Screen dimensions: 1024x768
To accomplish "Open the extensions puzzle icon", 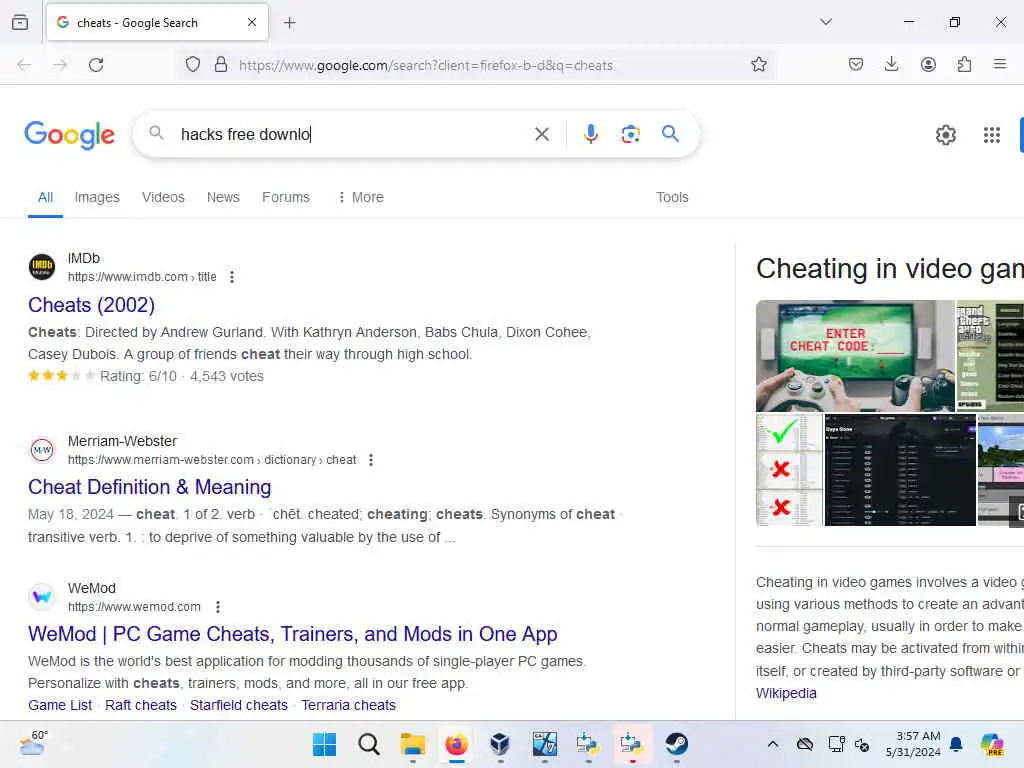I will (964, 64).
